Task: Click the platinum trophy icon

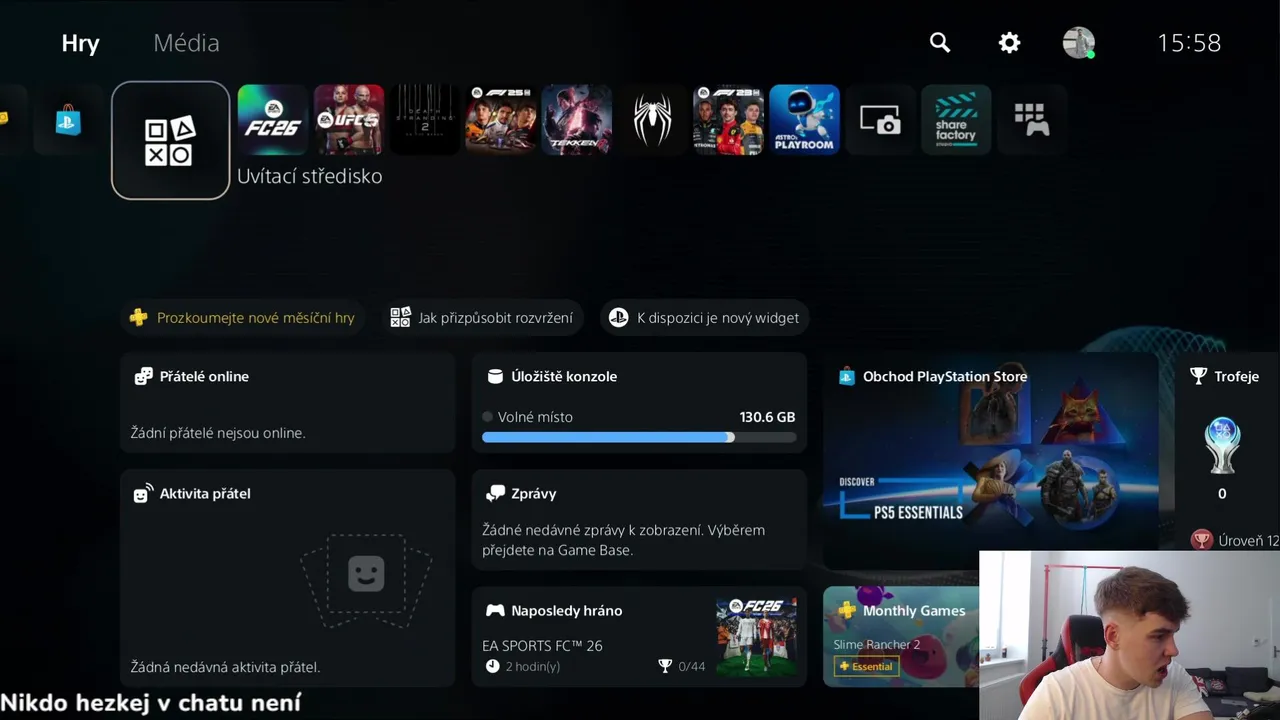Action: click(1222, 445)
